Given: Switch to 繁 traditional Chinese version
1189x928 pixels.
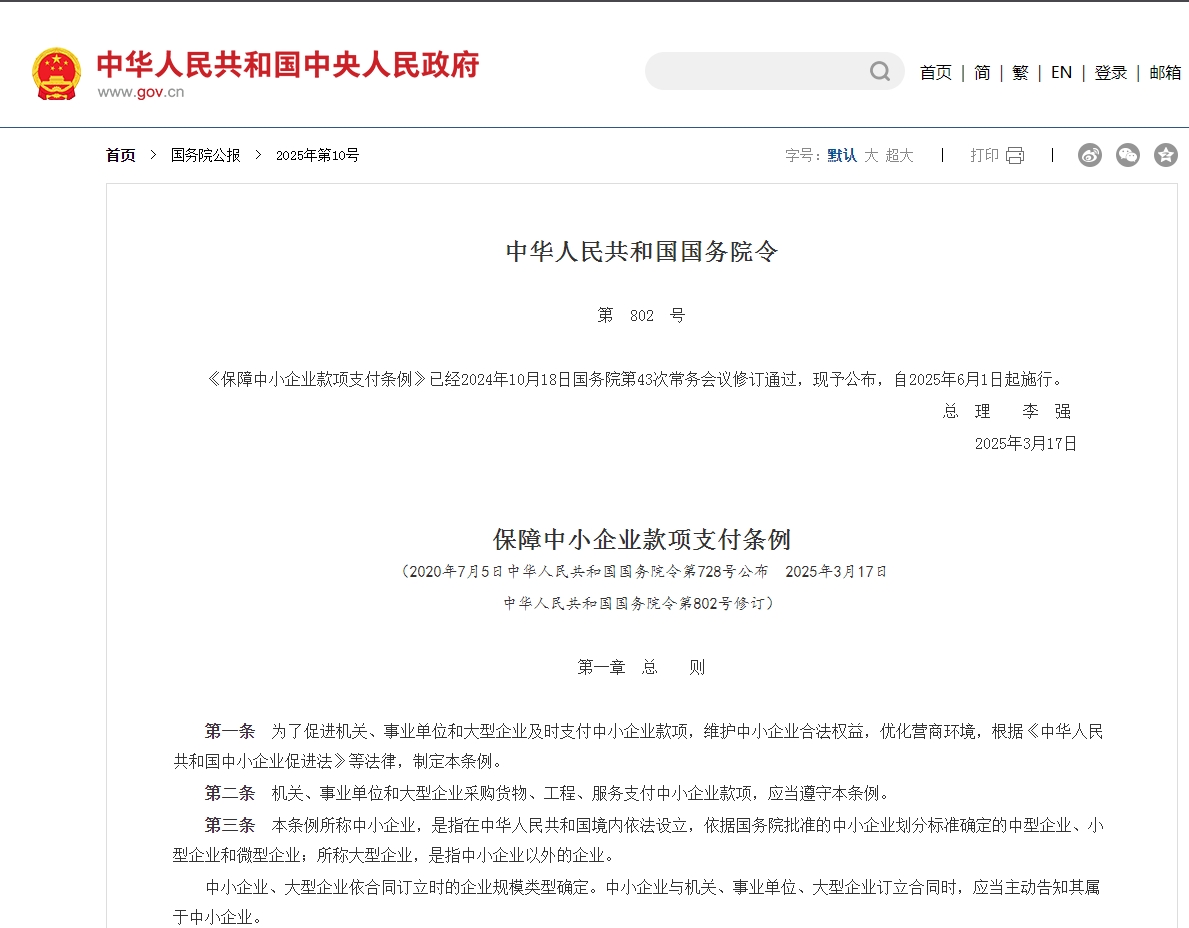Looking at the screenshot, I should [x=1020, y=72].
